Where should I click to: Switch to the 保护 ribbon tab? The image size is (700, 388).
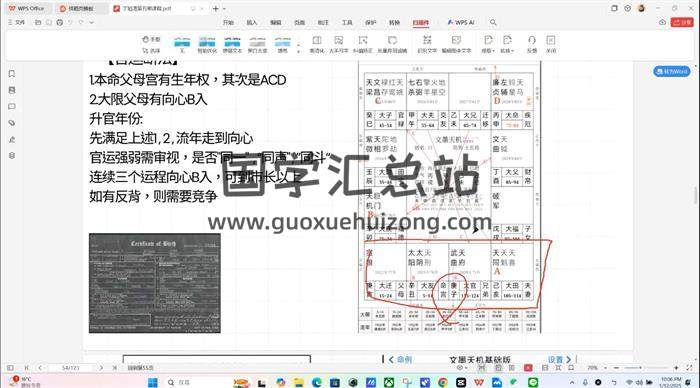pos(371,22)
